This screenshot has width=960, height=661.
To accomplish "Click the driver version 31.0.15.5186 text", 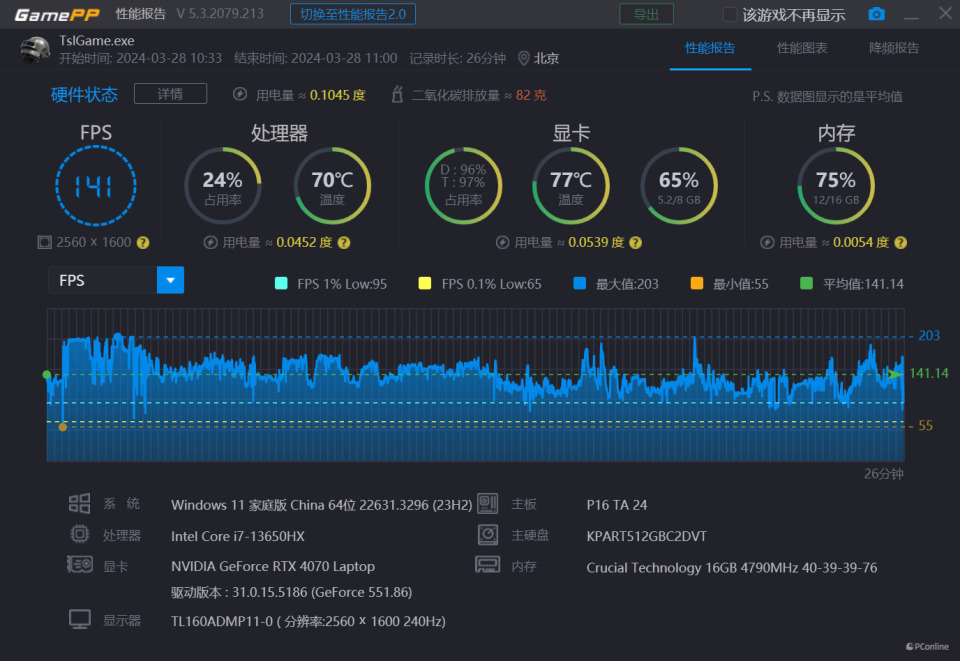I will [x=291, y=592].
